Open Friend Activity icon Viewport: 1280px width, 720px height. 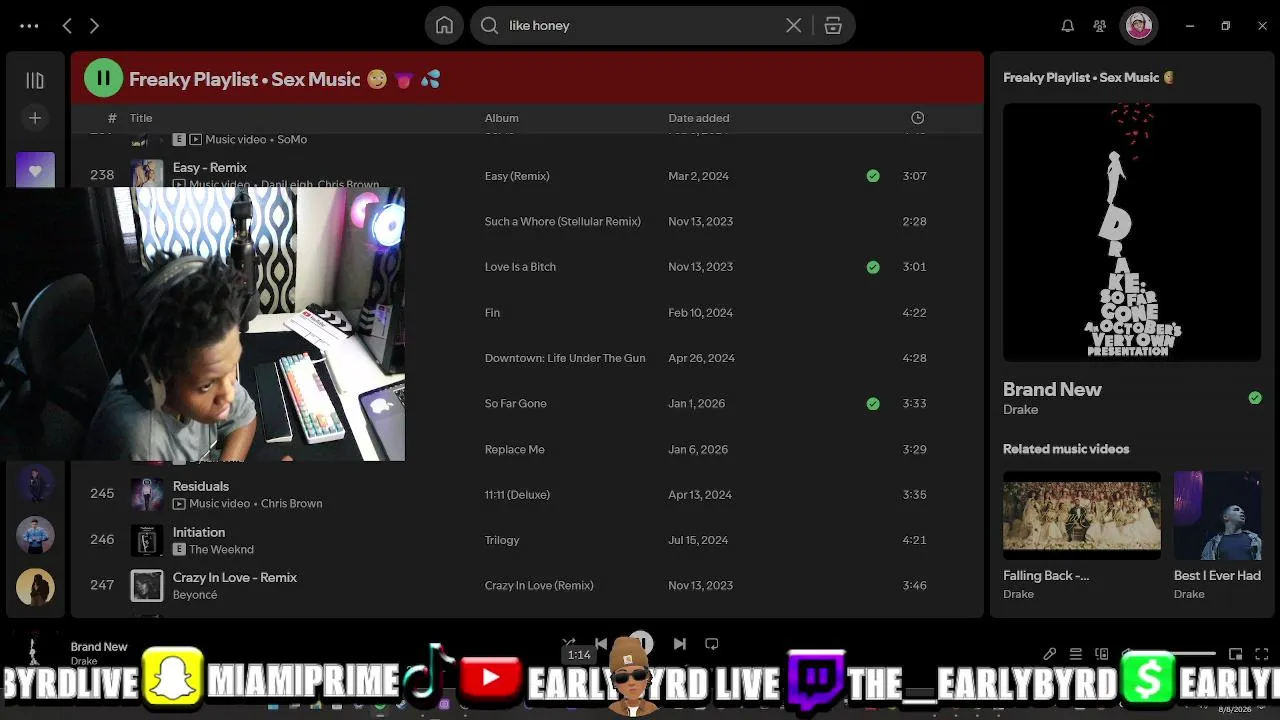1100,26
